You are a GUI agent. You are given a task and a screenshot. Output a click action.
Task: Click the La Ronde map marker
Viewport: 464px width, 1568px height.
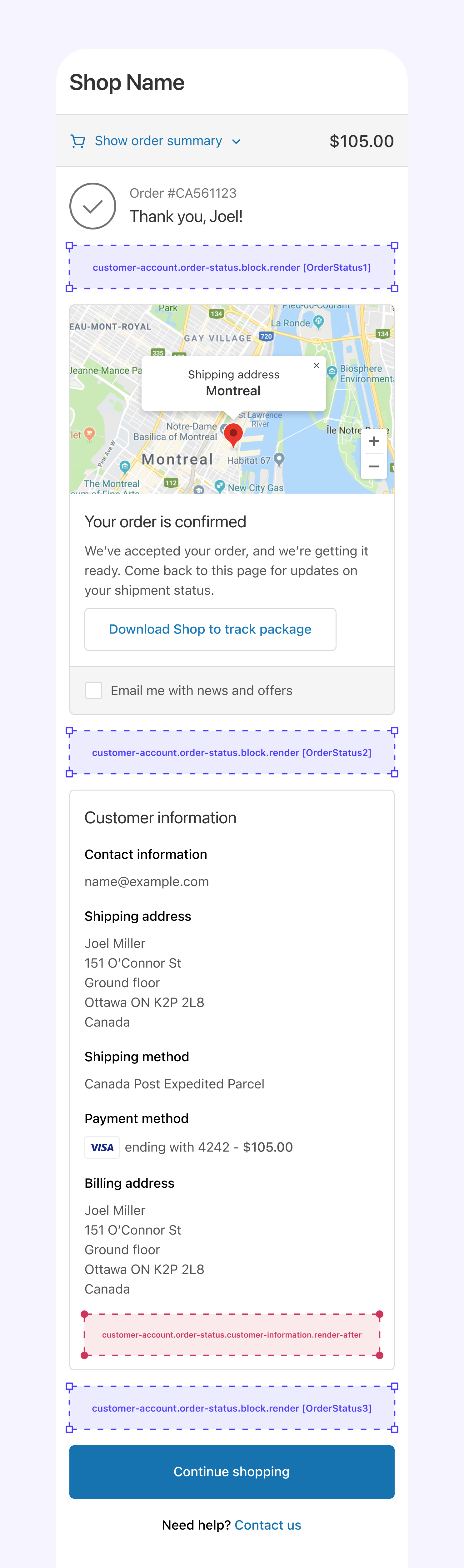pyautogui.click(x=318, y=321)
